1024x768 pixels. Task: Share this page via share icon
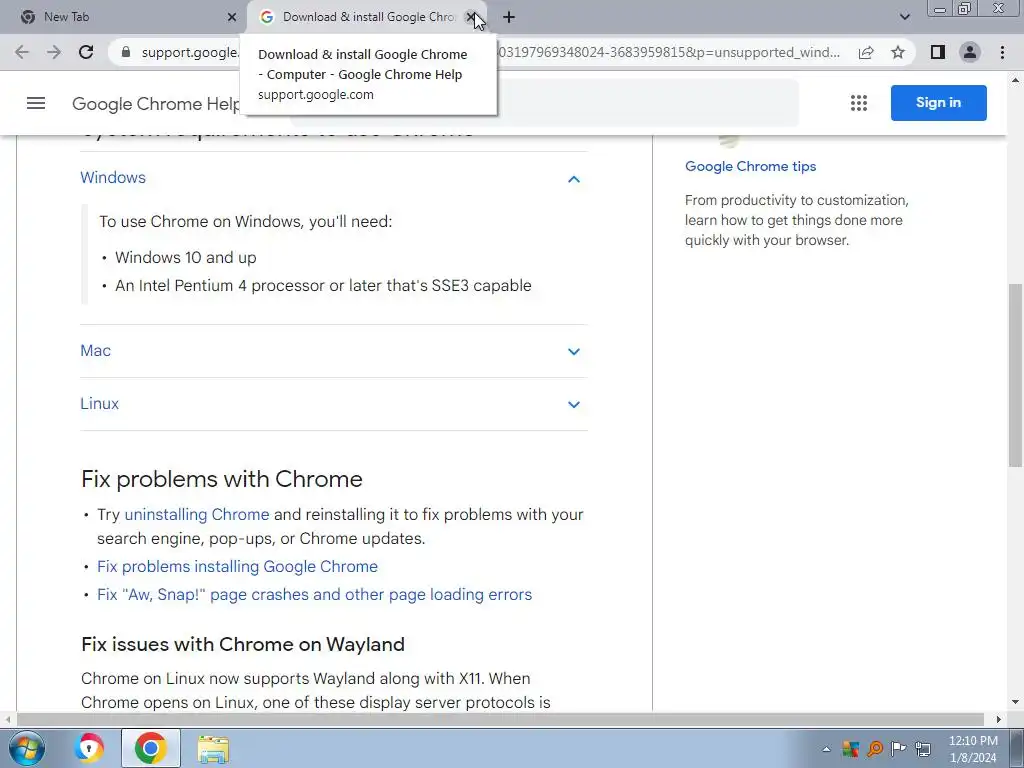click(x=866, y=52)
